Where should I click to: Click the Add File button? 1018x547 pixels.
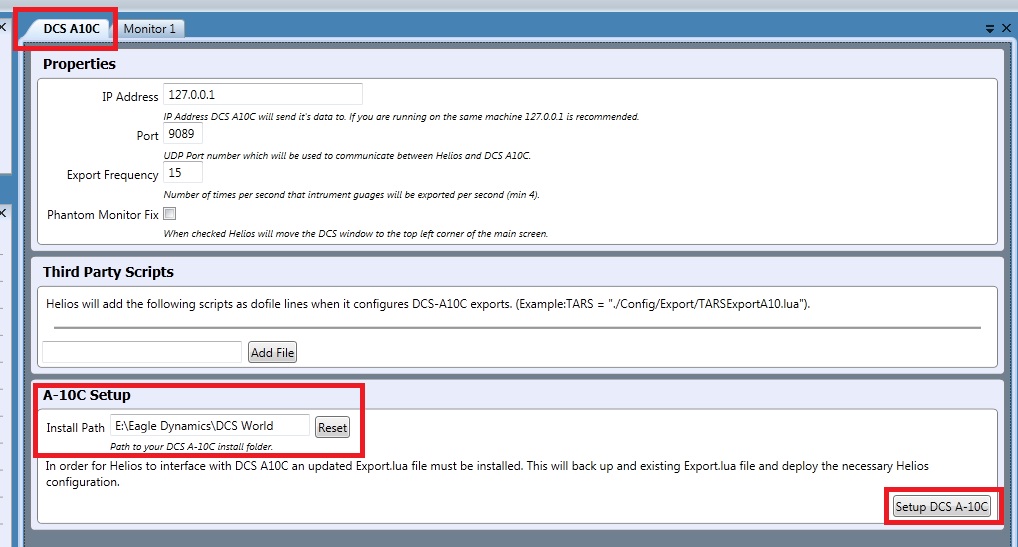272,352
